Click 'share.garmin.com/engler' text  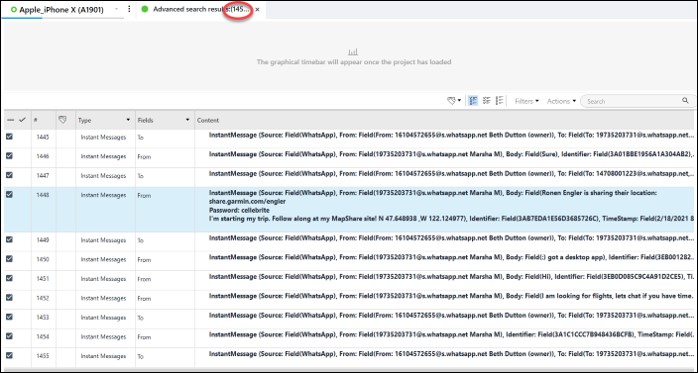tap(247, 202)
